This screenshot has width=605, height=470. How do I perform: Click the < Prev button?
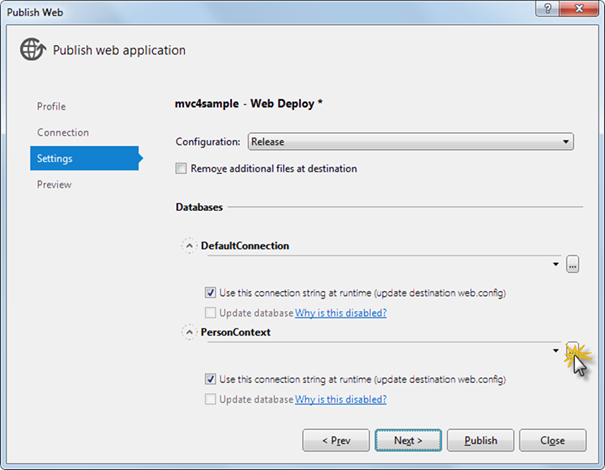336,440
